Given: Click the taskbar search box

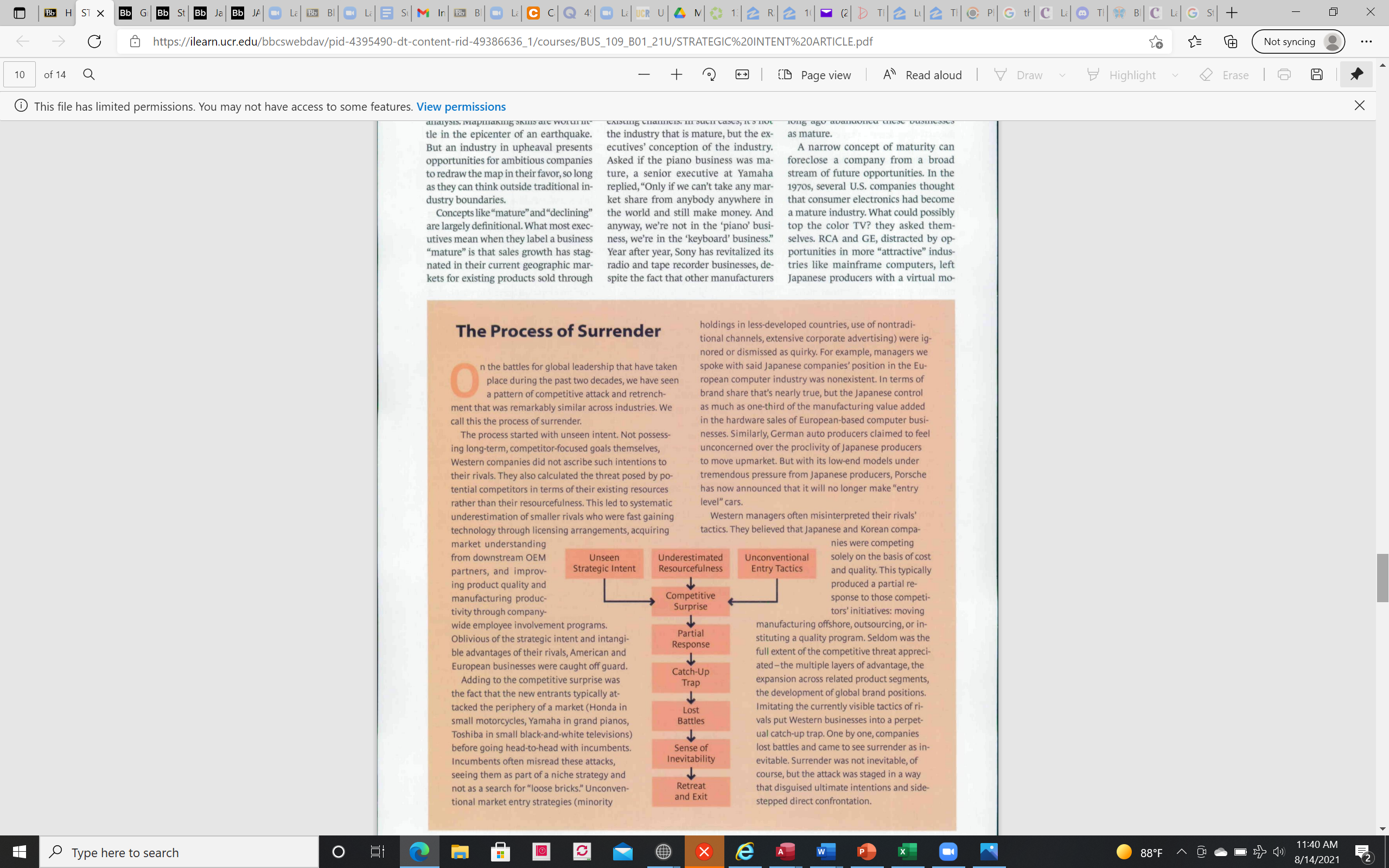Looking at the screenshot, I should 179,852.
